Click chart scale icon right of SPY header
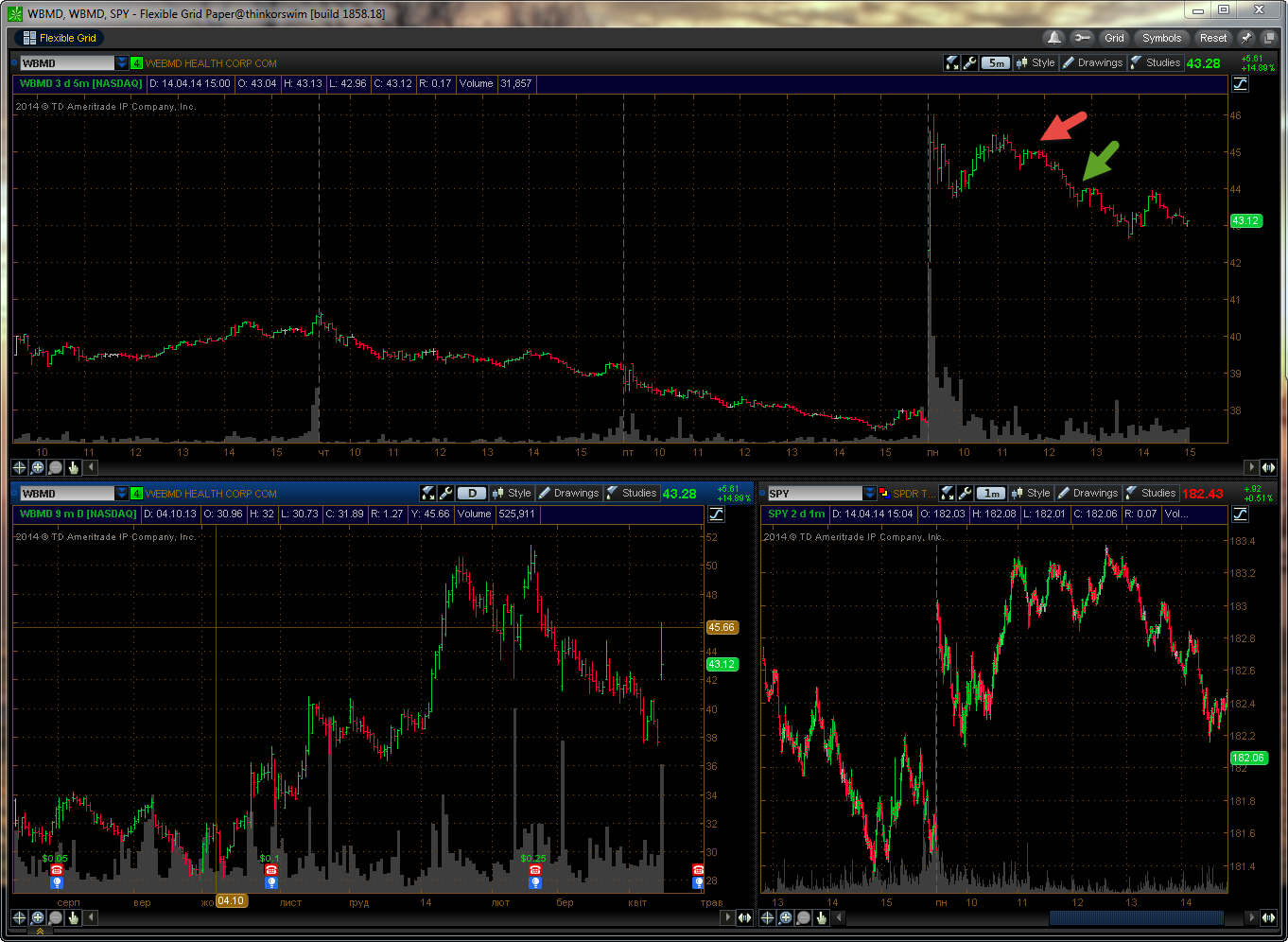This screenshot has height=942, width=1288. pos(1241,515)
